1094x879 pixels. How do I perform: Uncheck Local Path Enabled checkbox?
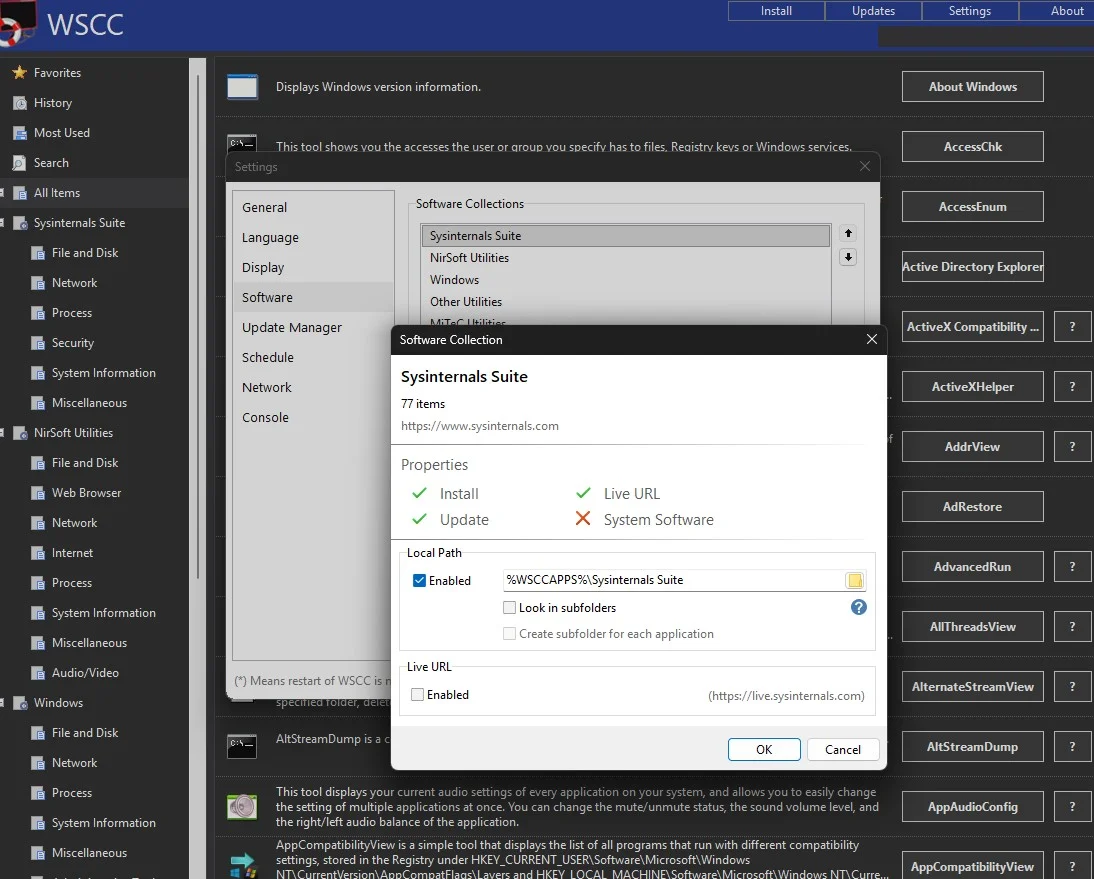click(419, 580)
